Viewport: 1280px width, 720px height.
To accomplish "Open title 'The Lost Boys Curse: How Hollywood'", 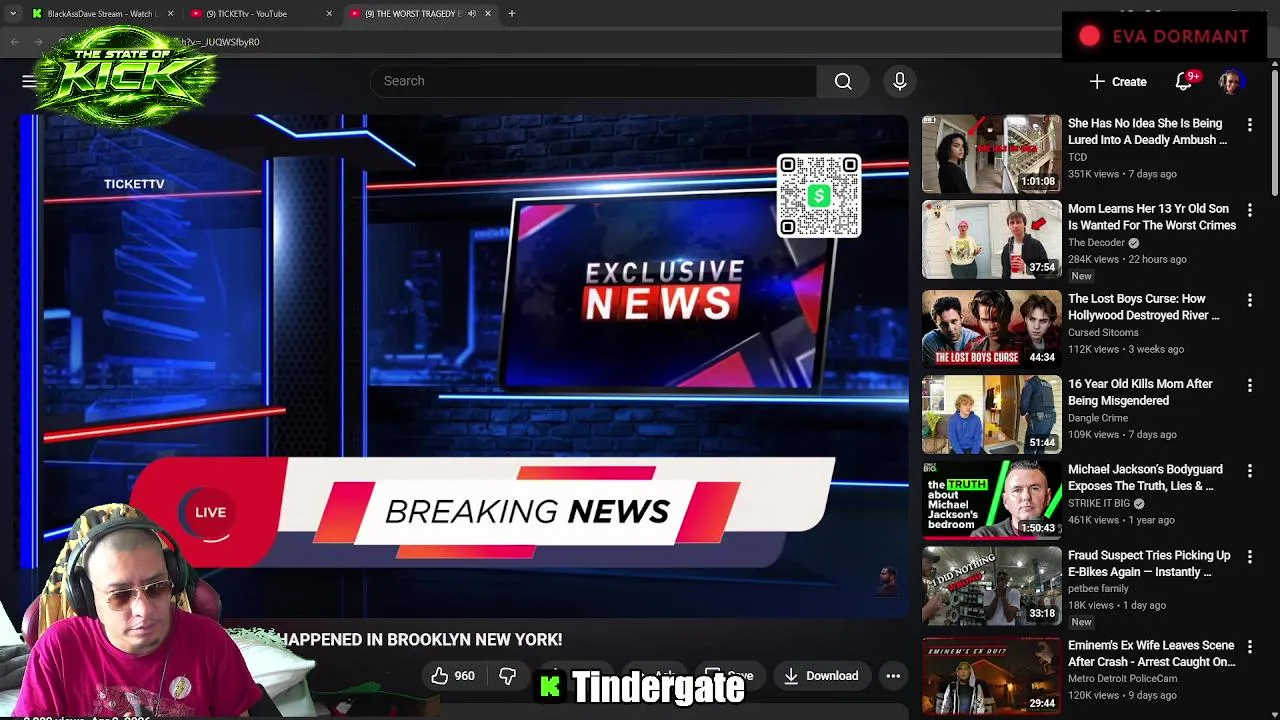I will click(x=1144, y=307).
